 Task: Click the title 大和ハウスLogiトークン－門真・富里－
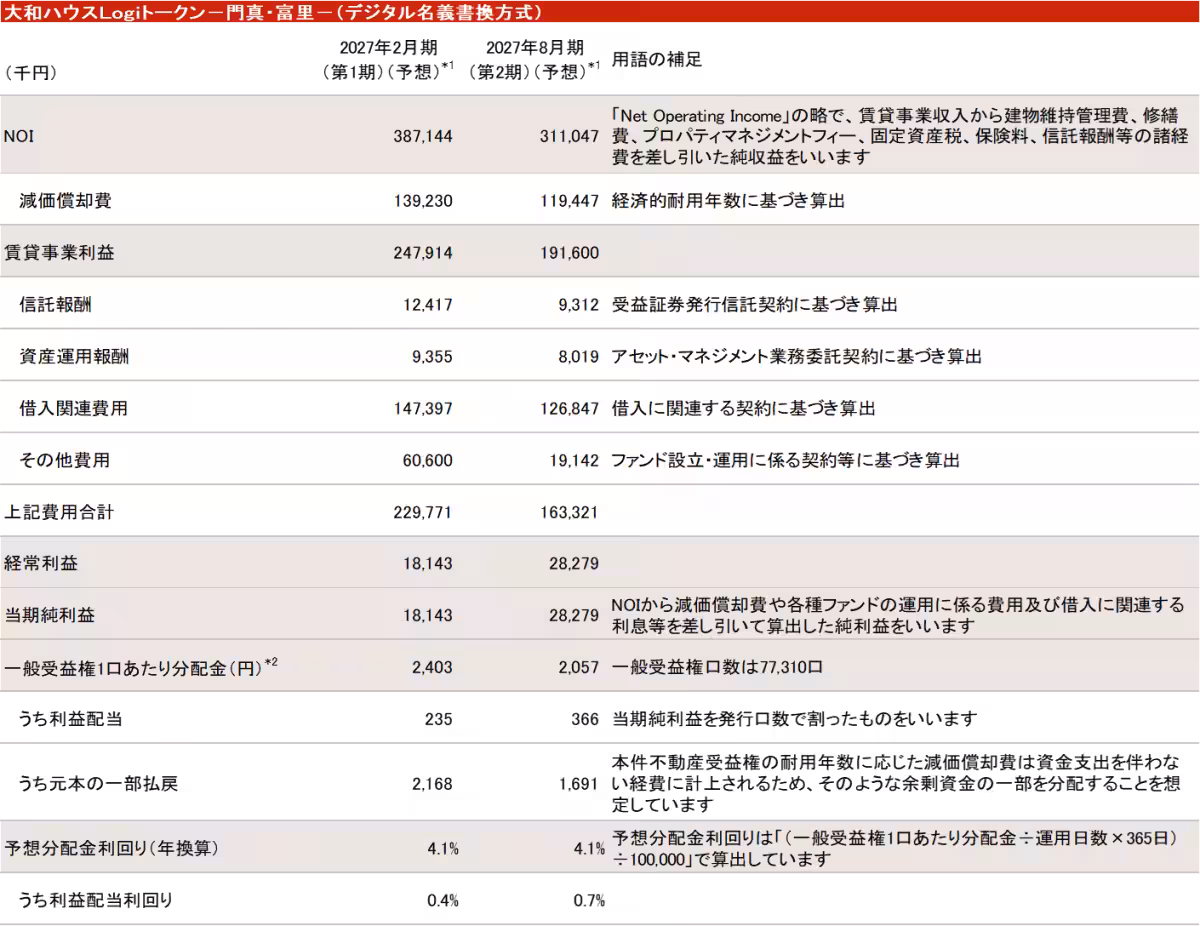[274, 12]
